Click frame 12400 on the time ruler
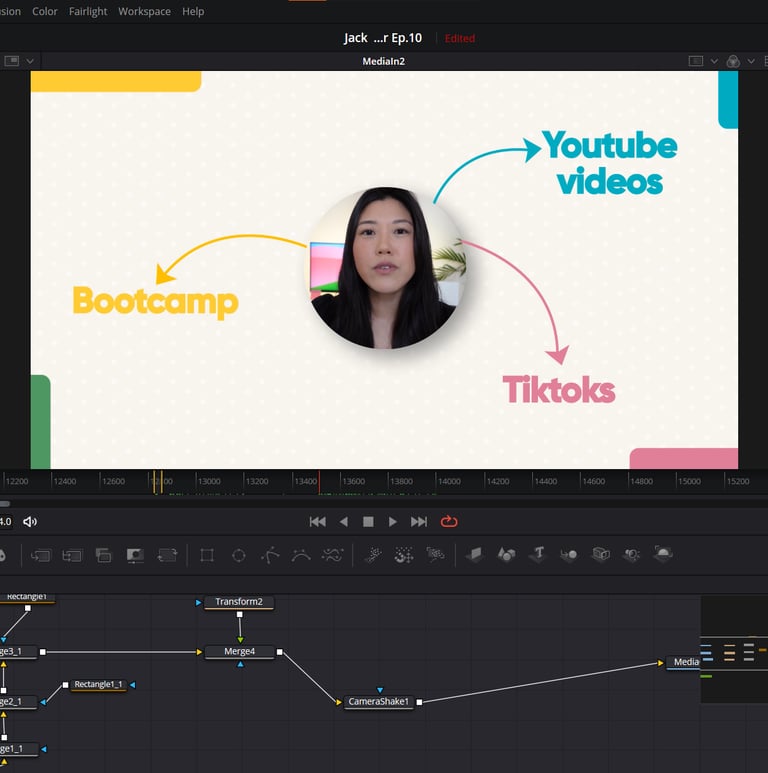This screenshot has height=773, width=768. [x=65, y=481]
